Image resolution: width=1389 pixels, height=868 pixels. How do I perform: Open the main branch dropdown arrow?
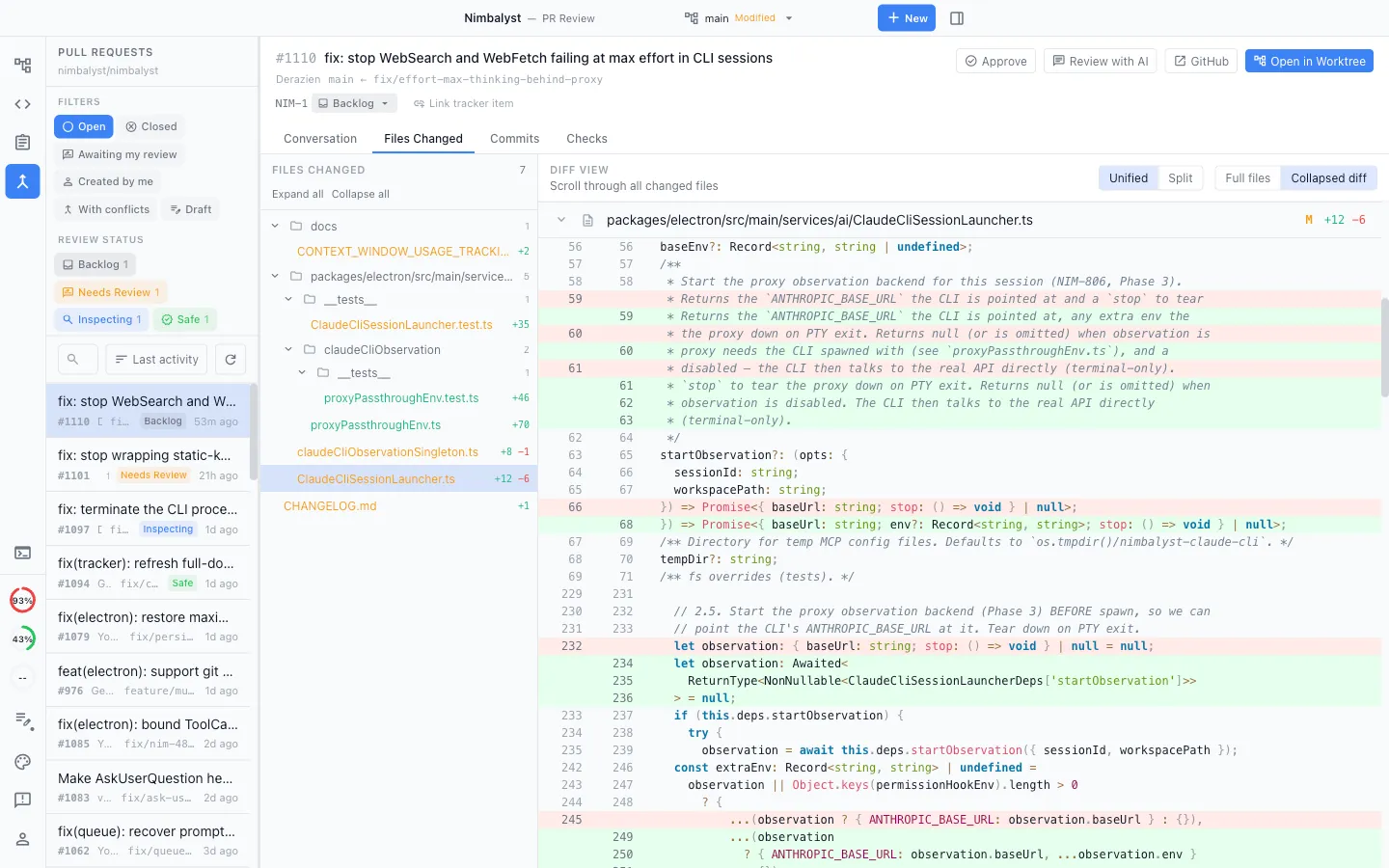[x=789, y=18]
